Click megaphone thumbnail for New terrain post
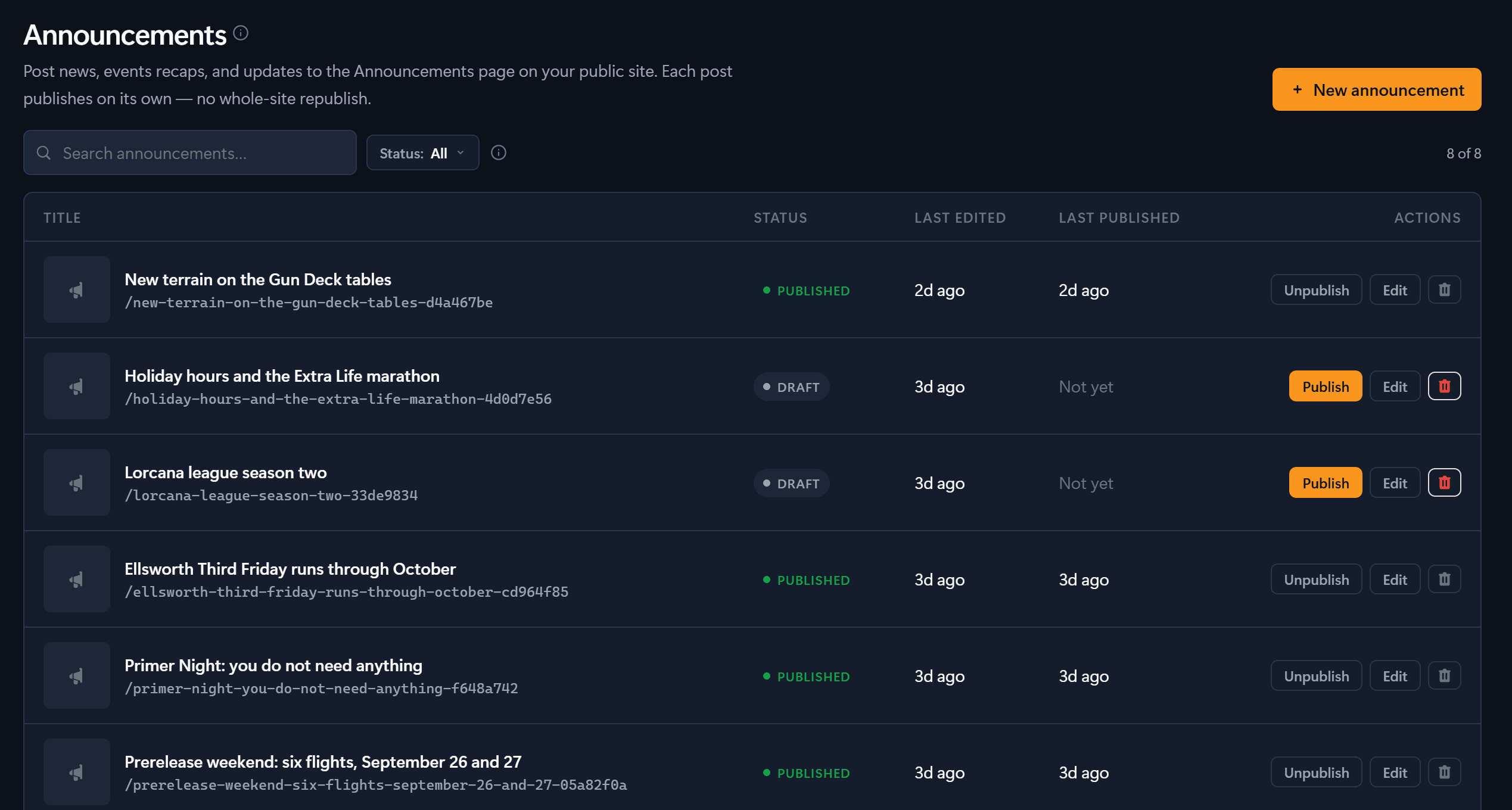The width and height of the screenshot is (1512, 810). (77, 290)
